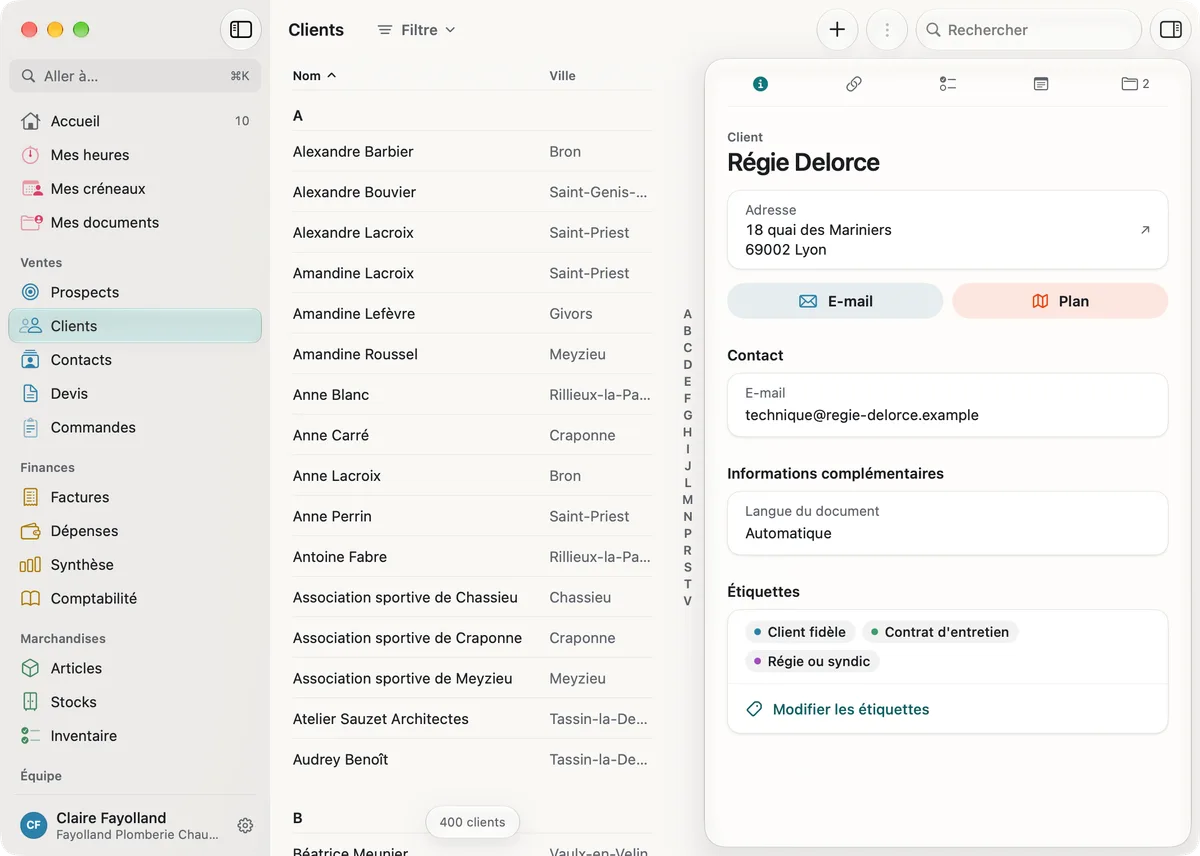The image size is (1200, 856).
Task: Open Stocks in the sidebar
Action: (x=135, y=702)
